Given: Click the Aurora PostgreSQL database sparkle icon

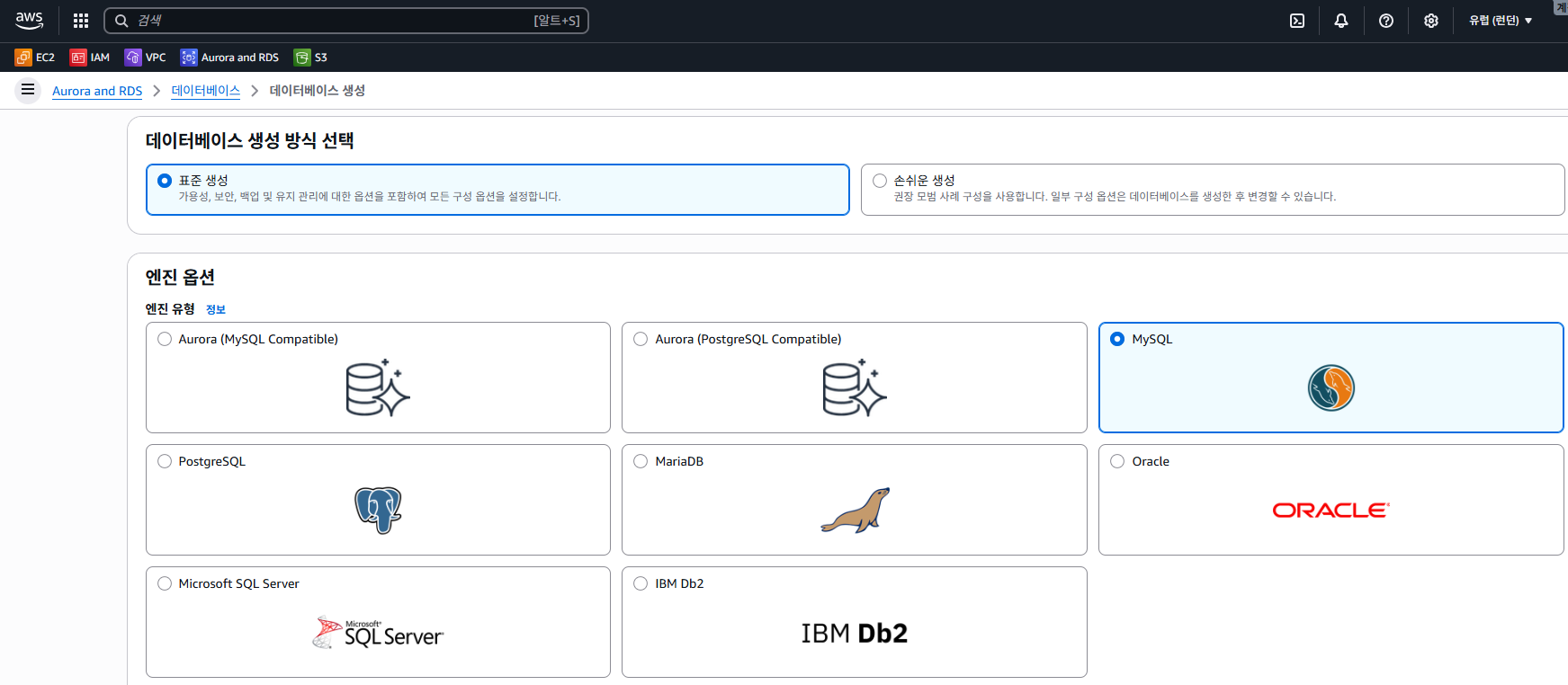Looking at the screenshot, I should (x=855, y=387).
